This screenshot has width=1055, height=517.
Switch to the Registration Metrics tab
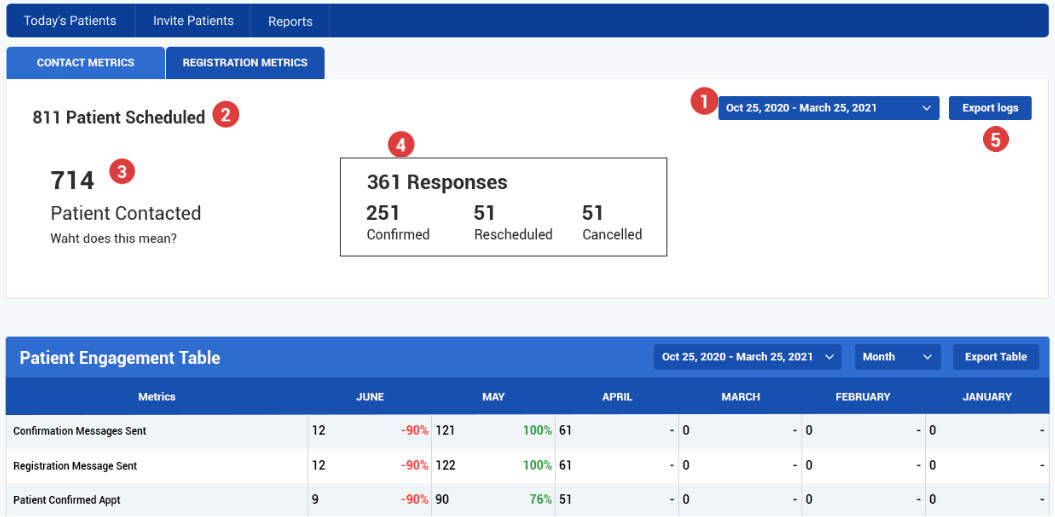pos(245,63)
